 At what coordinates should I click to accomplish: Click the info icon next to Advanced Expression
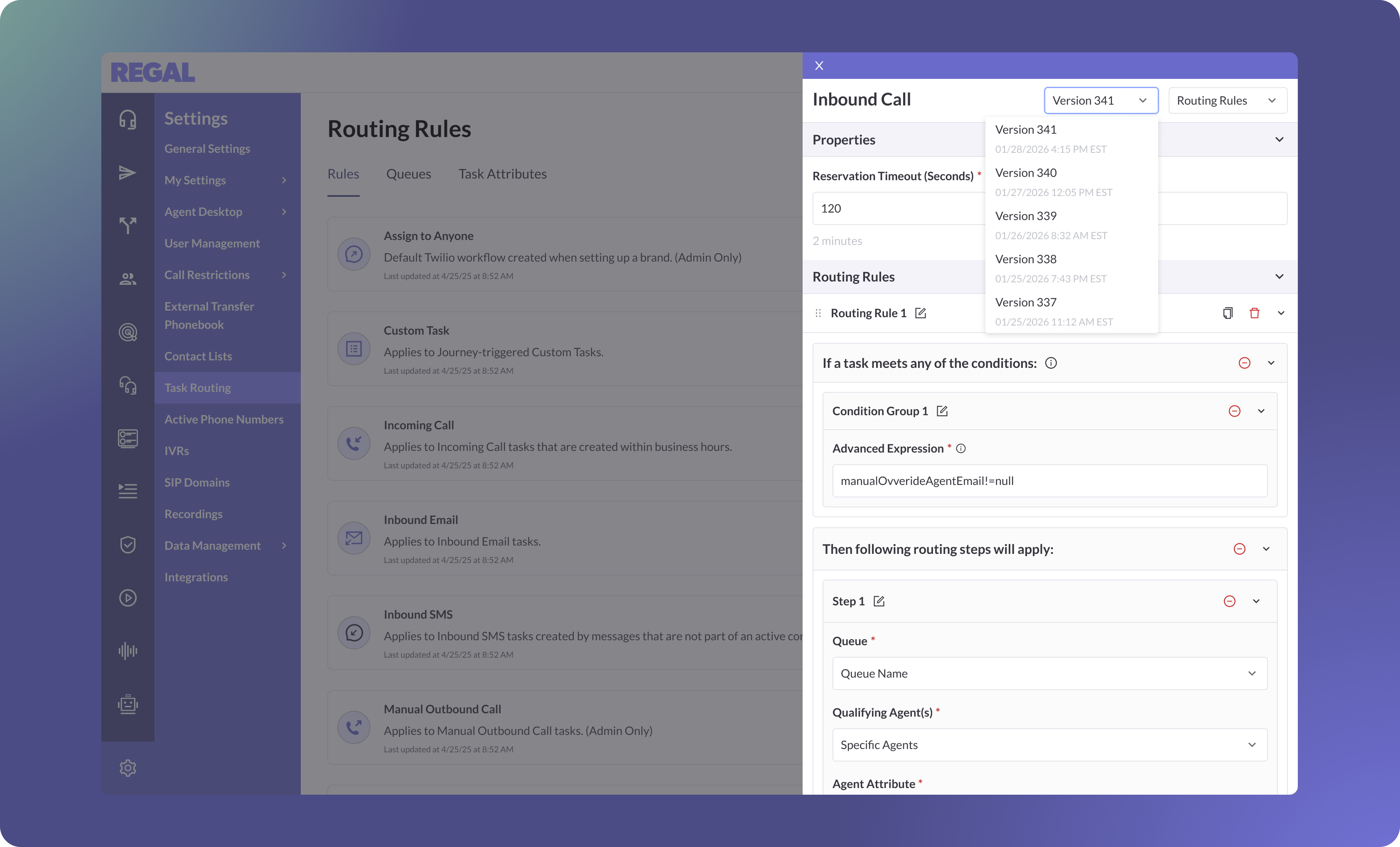coord(961,448)
